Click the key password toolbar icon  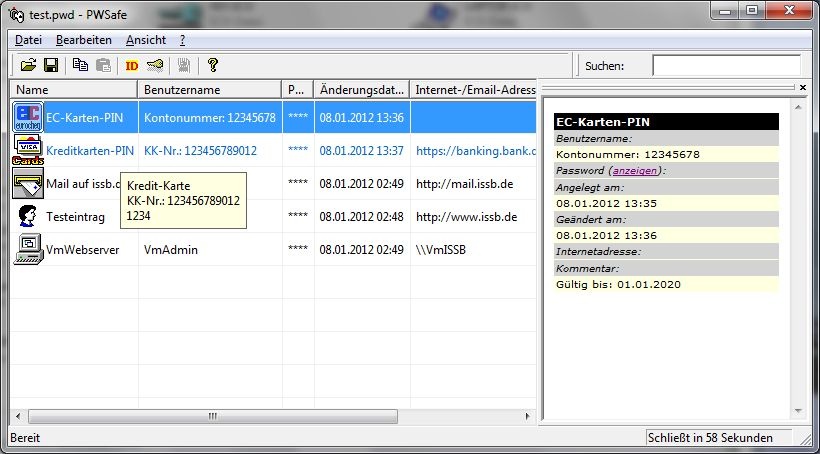click(156, 66)
